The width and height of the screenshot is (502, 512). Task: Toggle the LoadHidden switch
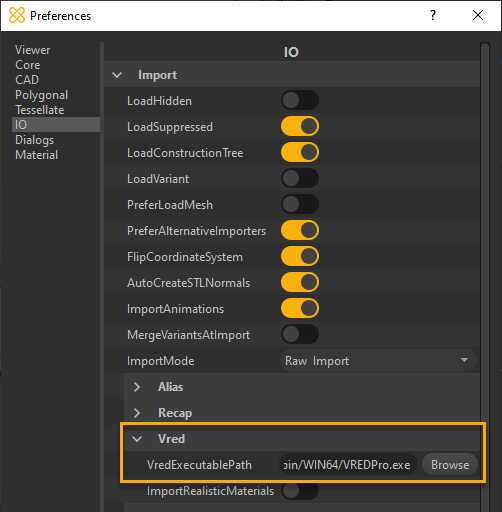coord(300,100)
